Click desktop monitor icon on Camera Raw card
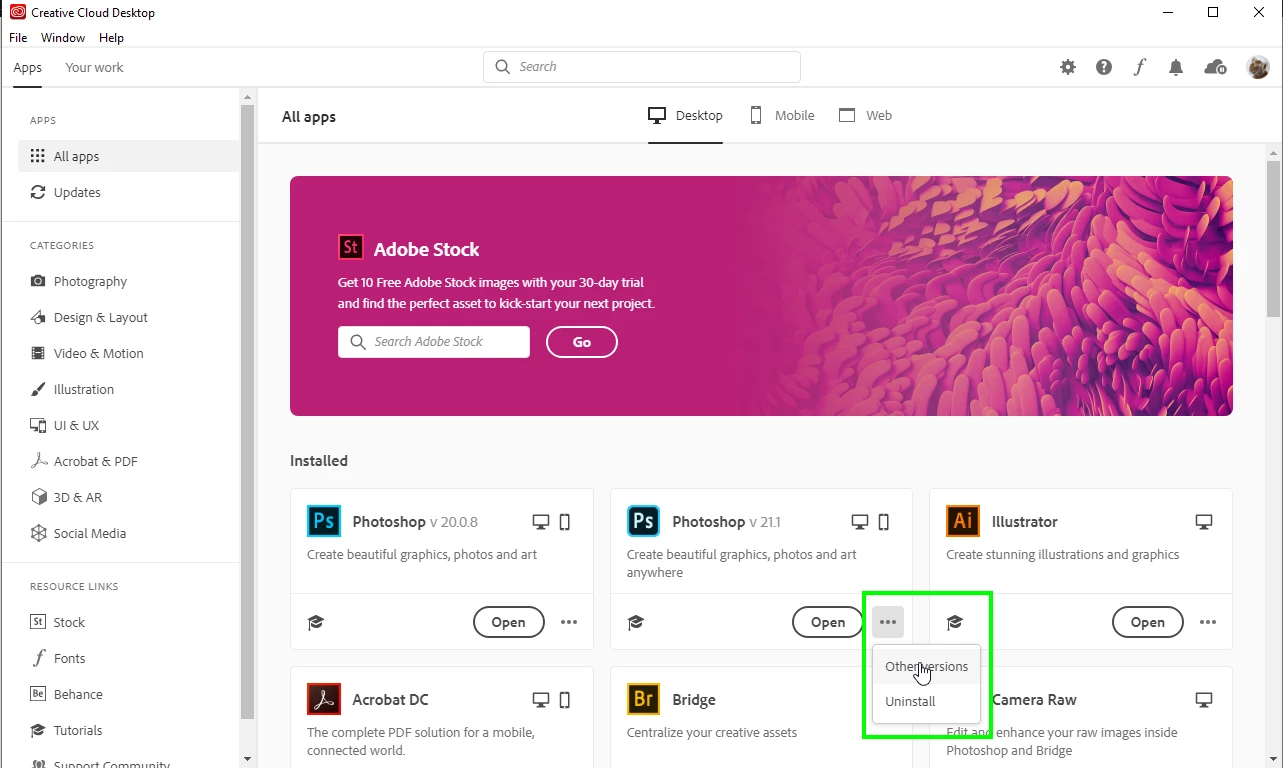Image resolution: width=1283 pixels, height=768 pixels. [x=1204, y=699]
